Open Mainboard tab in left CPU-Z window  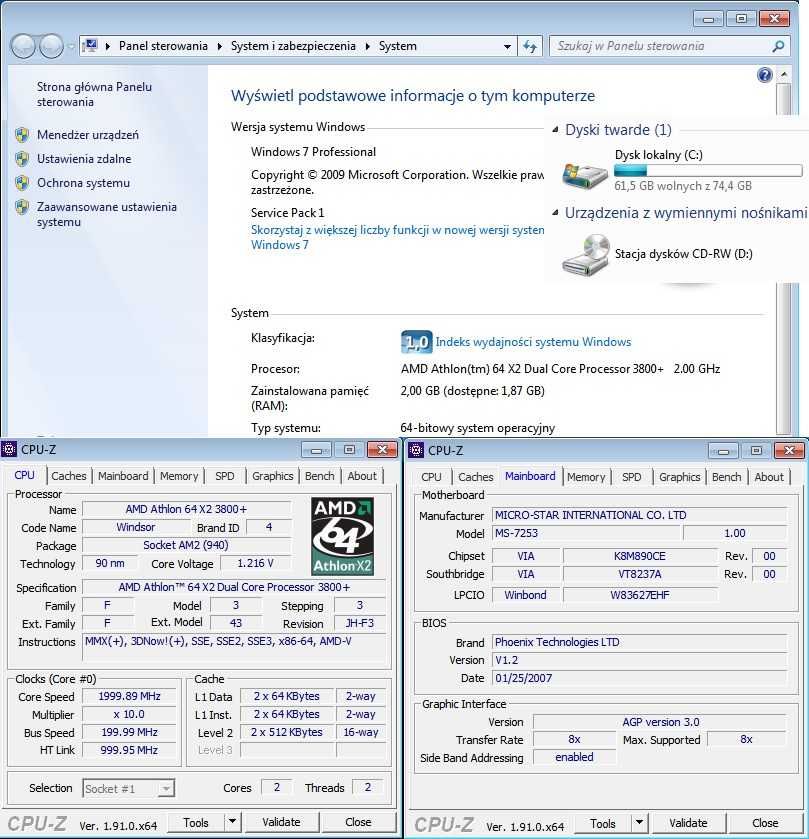point(123,476)
